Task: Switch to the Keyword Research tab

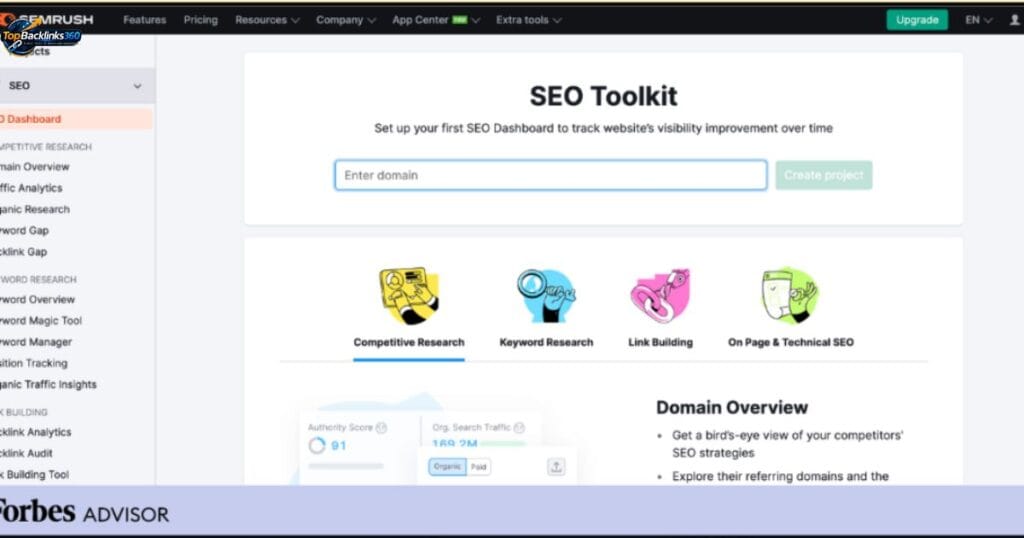Action: coord(546,342)
